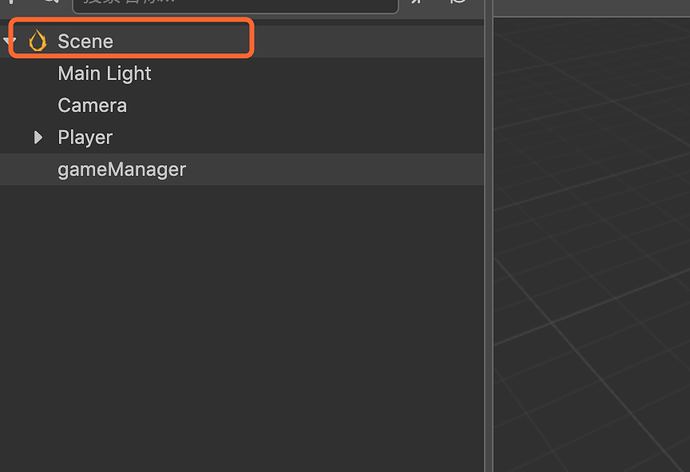Click the collapse-all icon beside search field
690x472 pixels.
418,3
